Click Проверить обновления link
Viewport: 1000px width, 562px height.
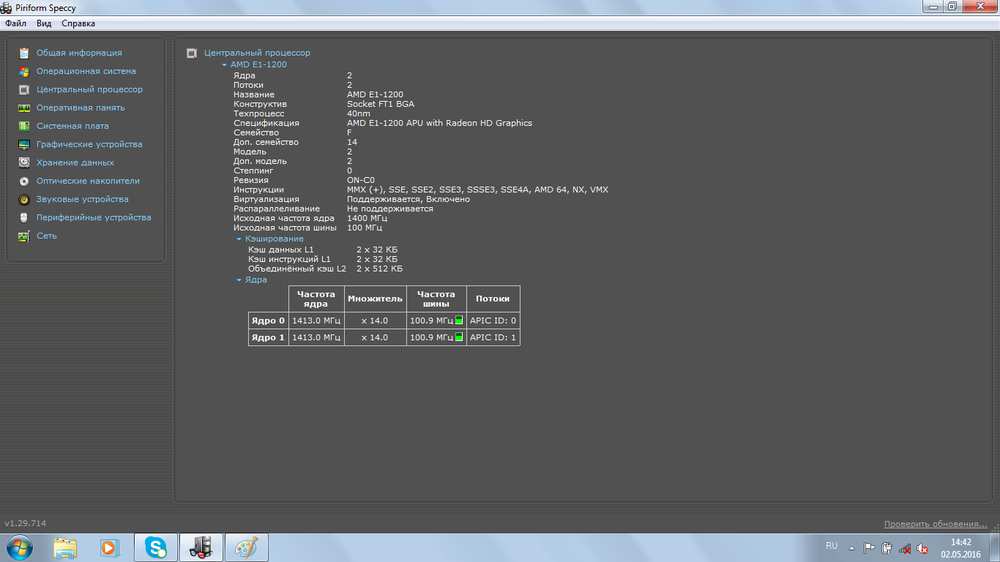coord(935,524)
